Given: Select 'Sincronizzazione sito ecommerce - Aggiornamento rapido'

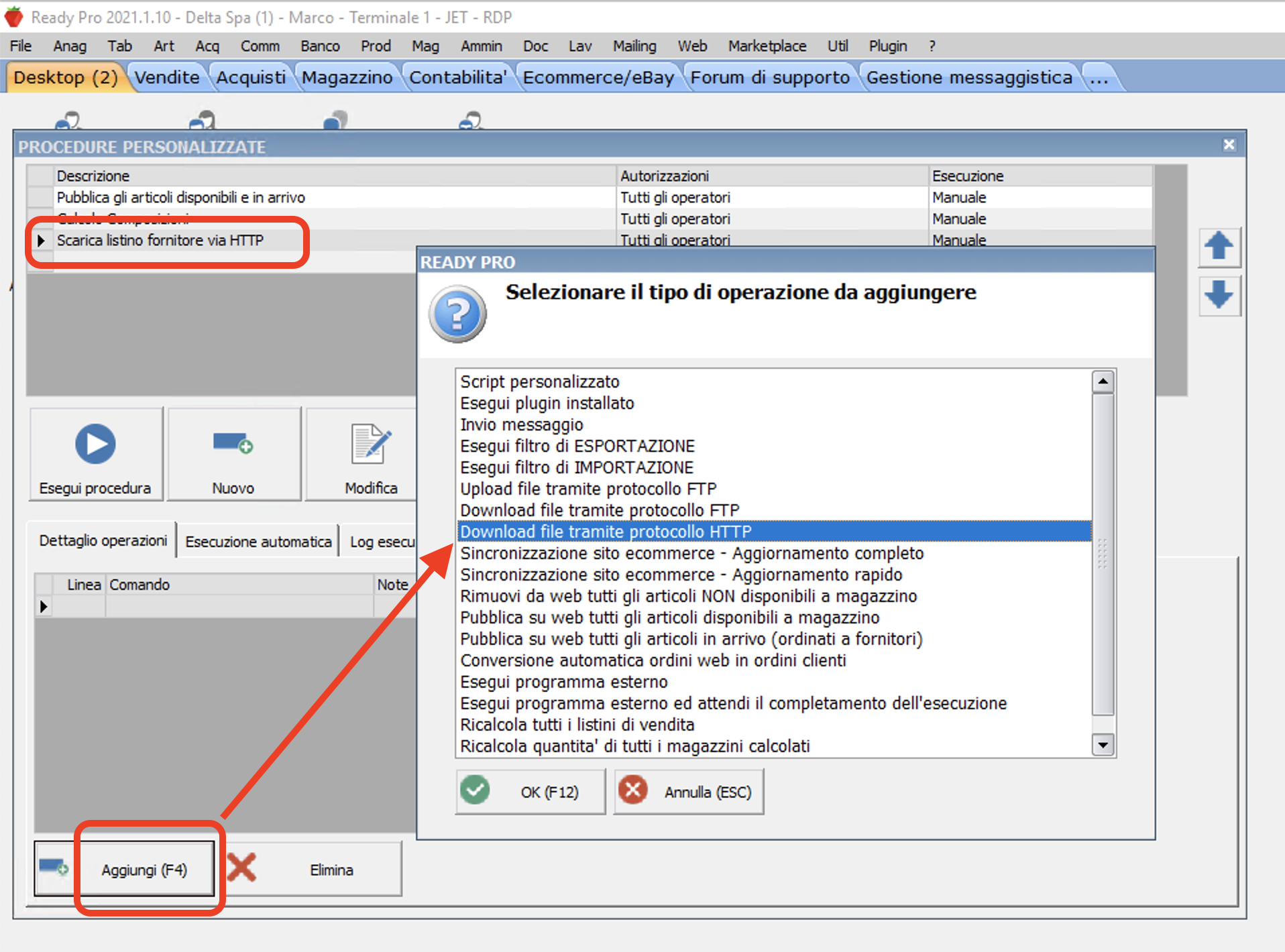Looking at the screenshot, I should coord(775,575).
